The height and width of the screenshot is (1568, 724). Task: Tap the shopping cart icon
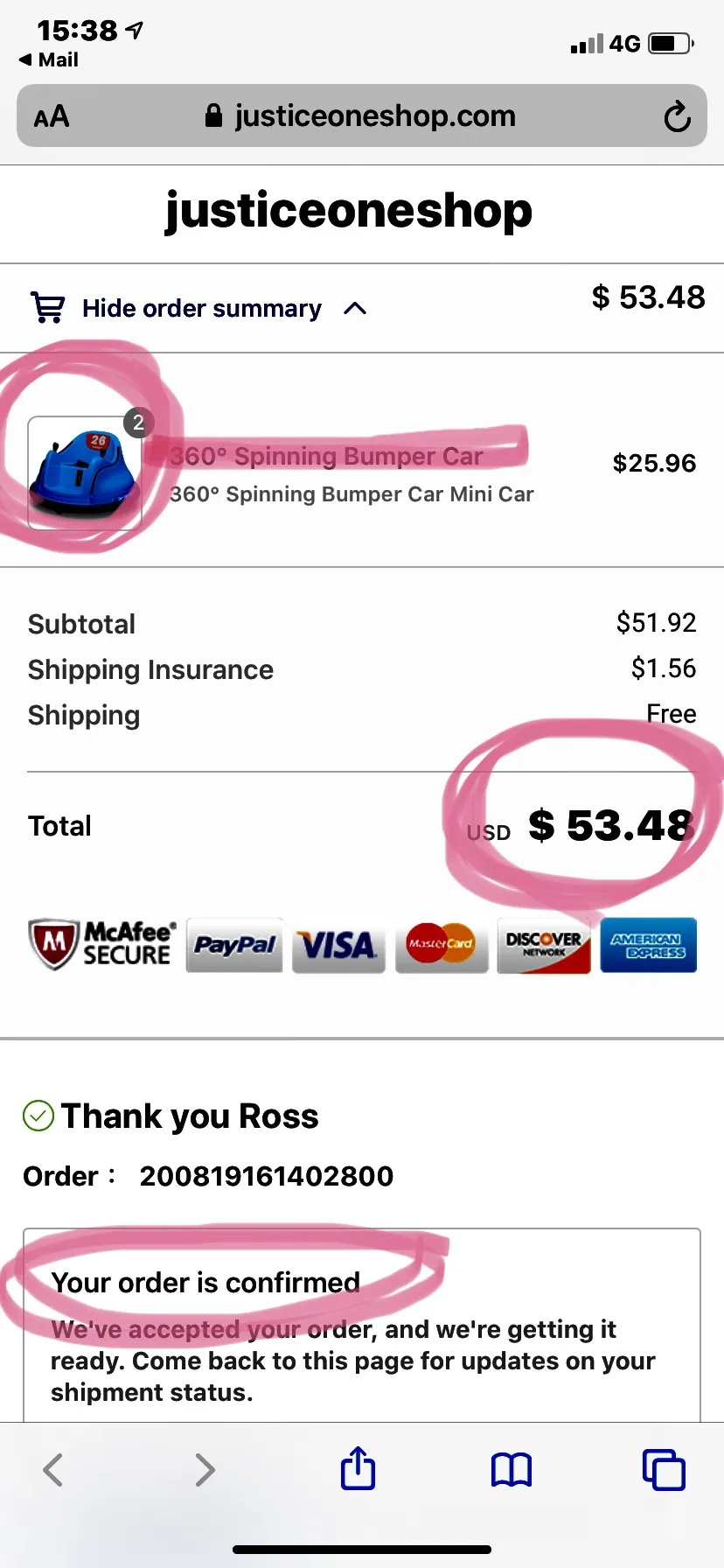[47, 307]
